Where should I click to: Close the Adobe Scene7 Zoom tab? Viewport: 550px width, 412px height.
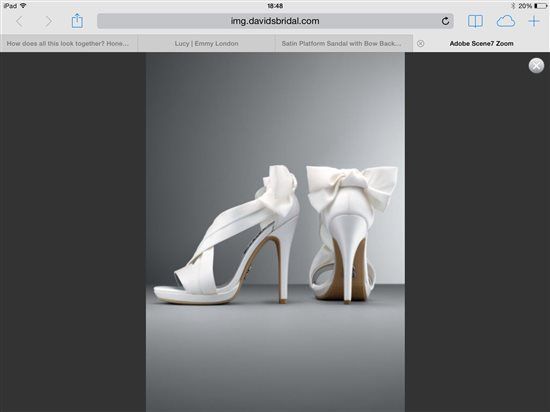click(420, 43)
